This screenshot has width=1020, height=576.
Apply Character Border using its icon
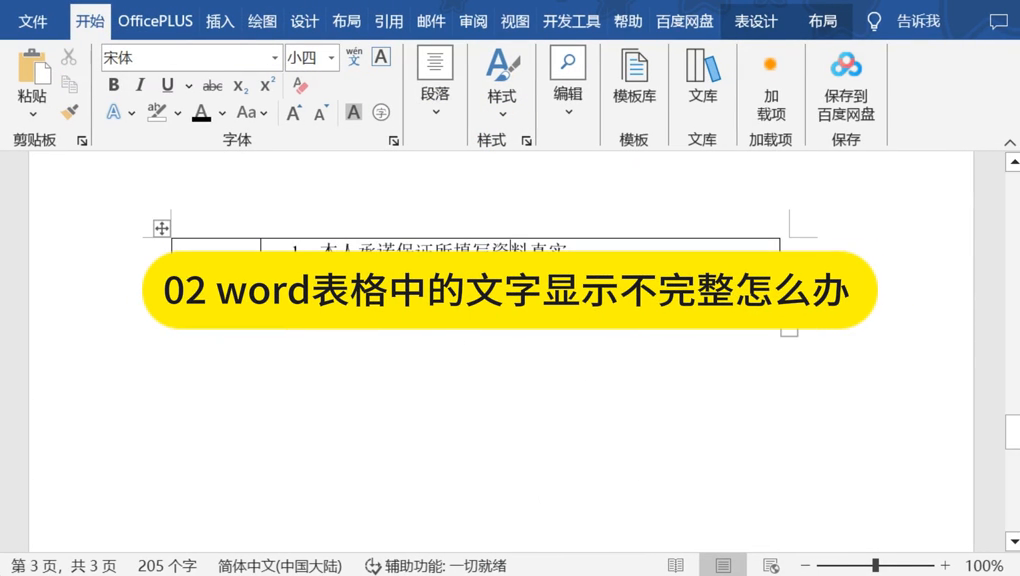click(x=381, y=57)
